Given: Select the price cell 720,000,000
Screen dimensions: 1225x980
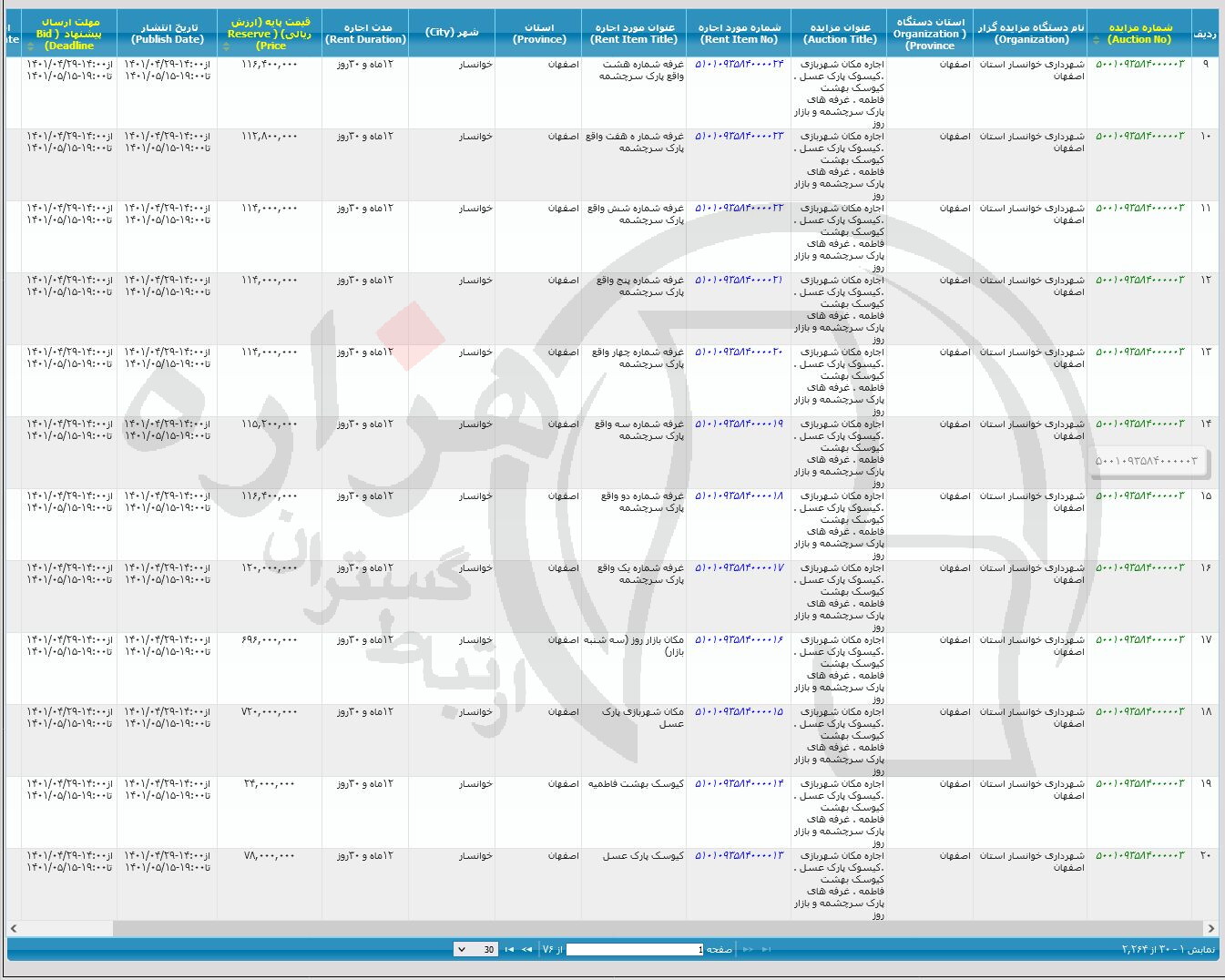Looking at the screenshot, I should (x=270, y=712).
